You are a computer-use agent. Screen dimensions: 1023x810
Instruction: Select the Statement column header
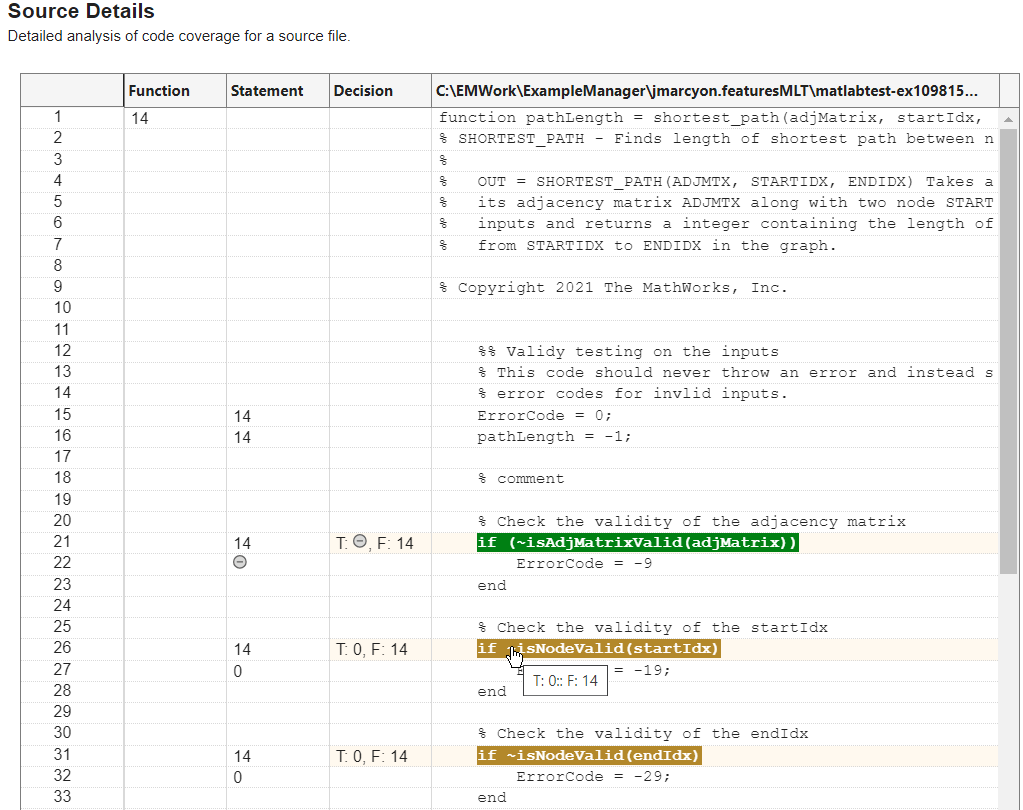click(267, 91)
